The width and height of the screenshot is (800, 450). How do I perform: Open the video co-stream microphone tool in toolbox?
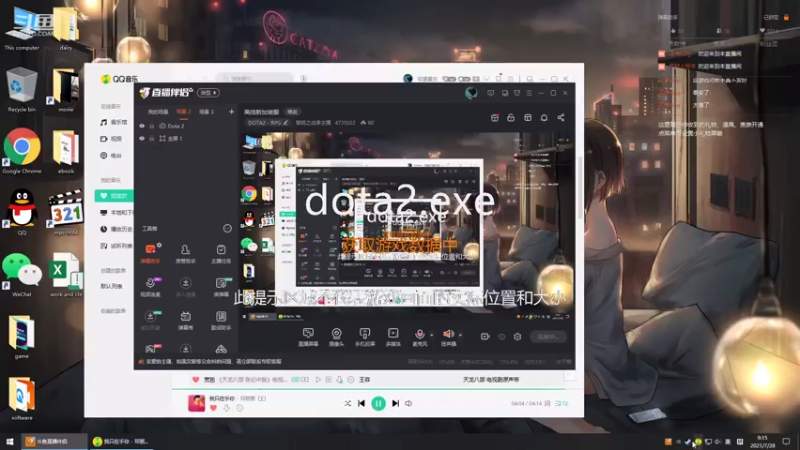pyautogui.click(x=150, y=287)
